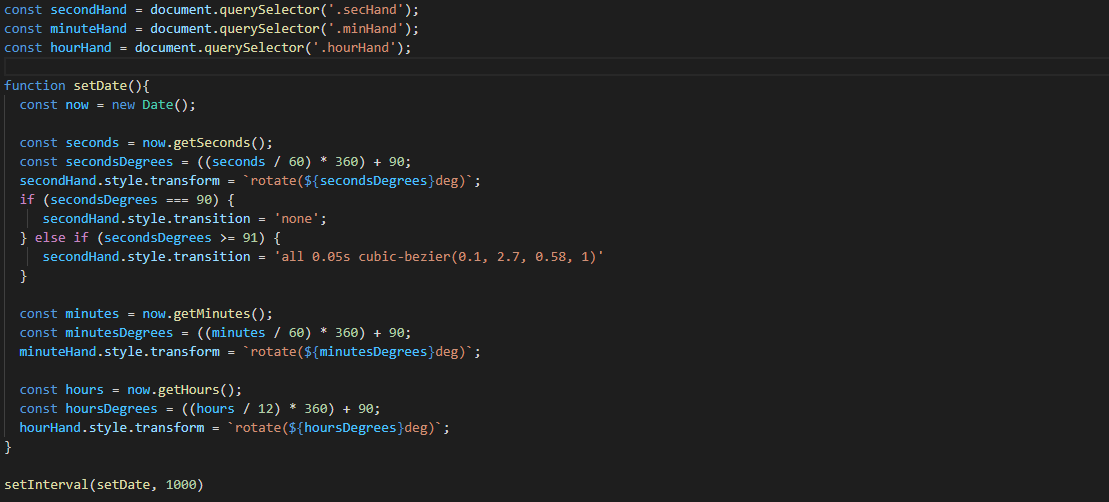
Task: Click the 'function' keyword
Action: point(35,86)
